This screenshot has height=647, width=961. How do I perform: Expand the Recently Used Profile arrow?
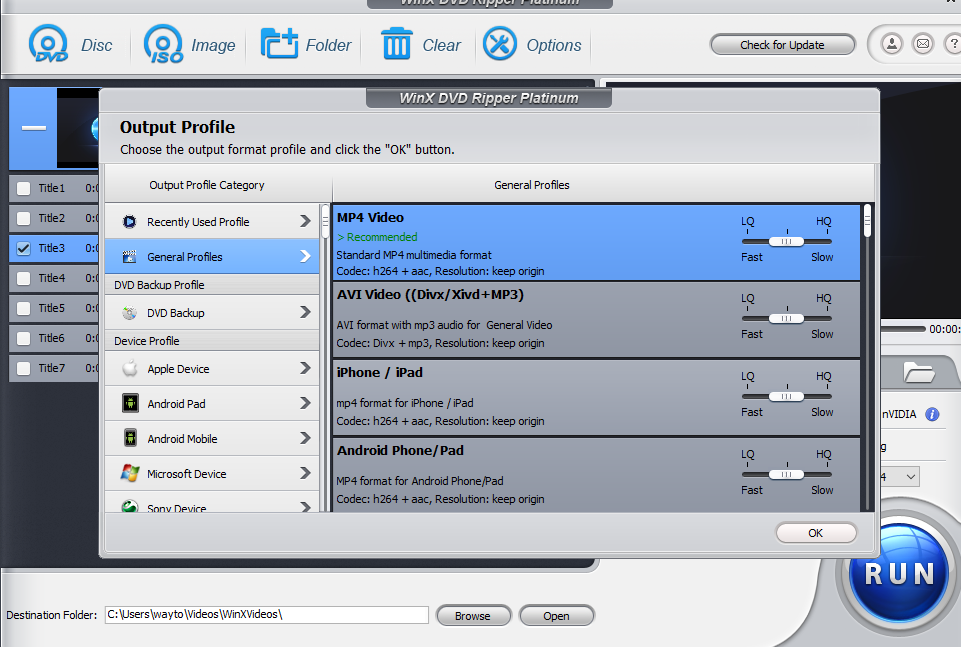tap(305, 221)
